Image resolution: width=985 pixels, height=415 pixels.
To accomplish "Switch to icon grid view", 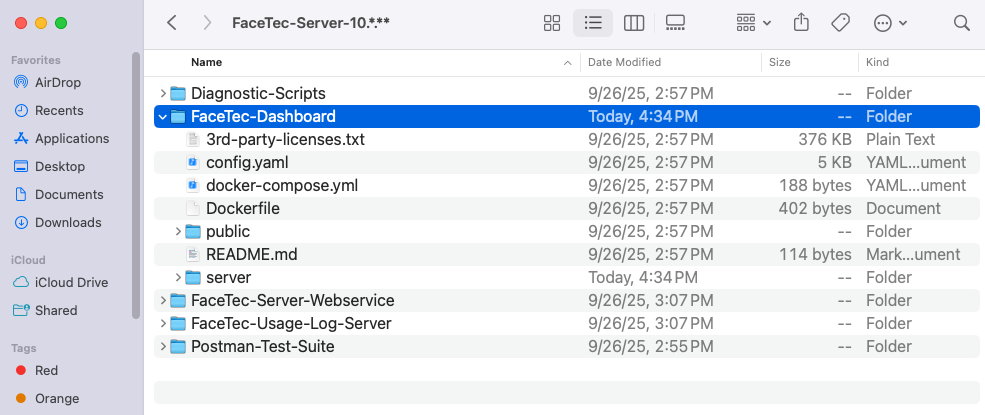I will [551, 23].
